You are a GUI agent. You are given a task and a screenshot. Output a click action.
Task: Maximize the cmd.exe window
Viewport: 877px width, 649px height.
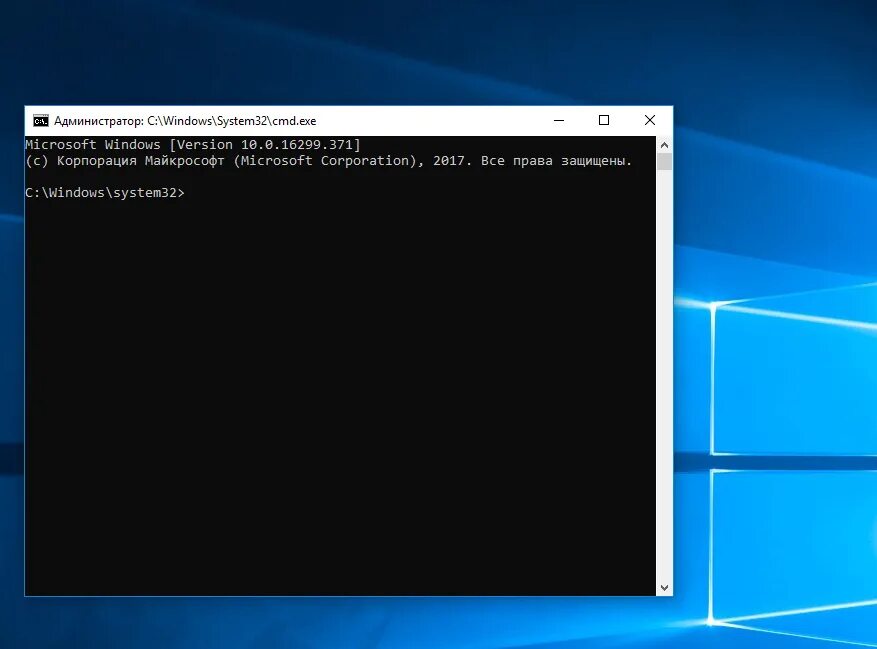[604, 120]
